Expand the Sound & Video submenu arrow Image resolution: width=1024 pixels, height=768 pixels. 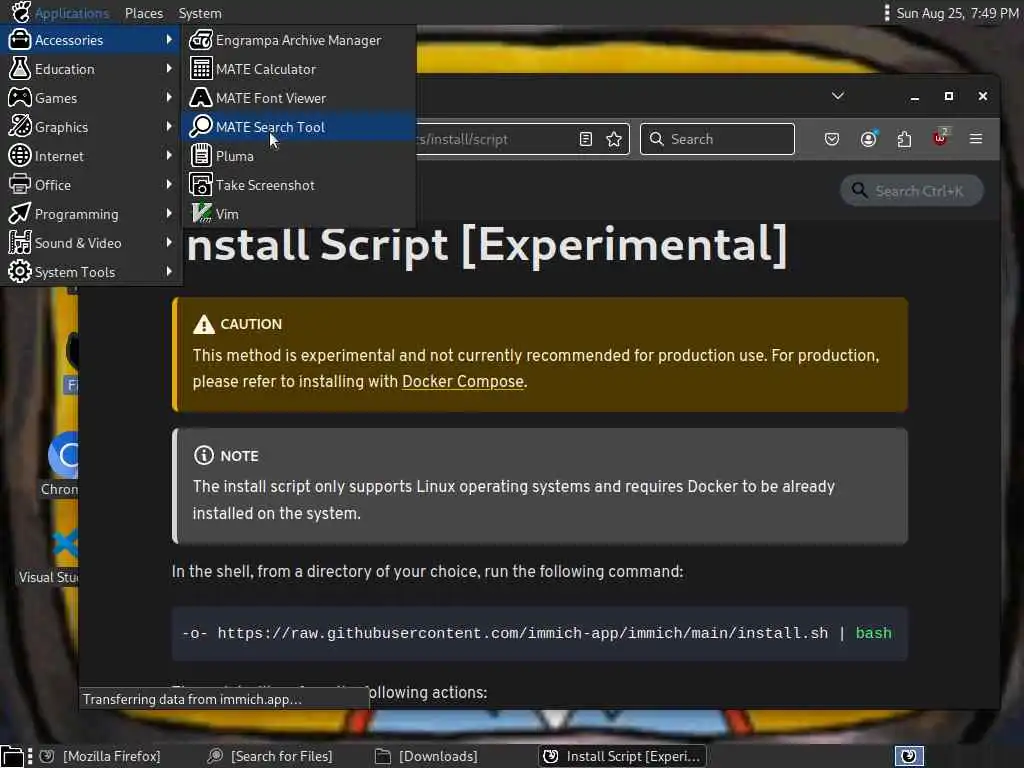click(169, 242)
